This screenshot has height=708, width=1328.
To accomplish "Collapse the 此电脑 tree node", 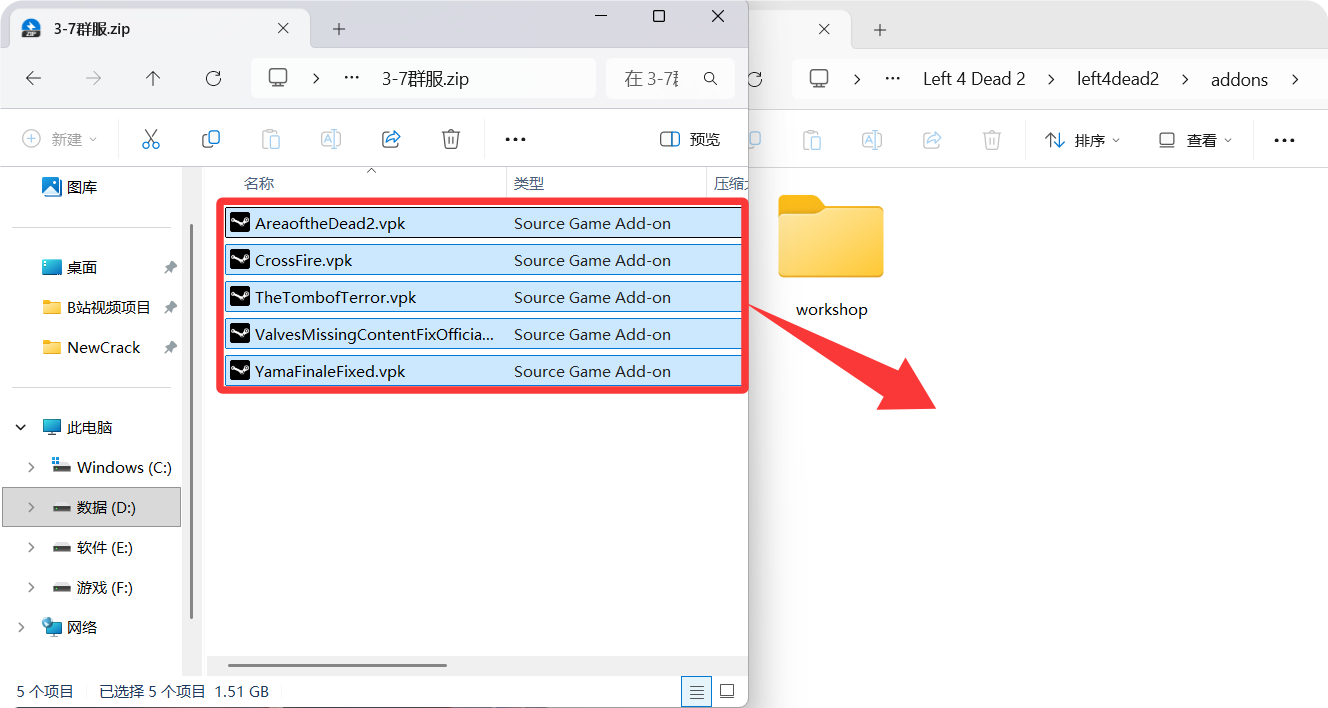I will click(x=21, y=427).
